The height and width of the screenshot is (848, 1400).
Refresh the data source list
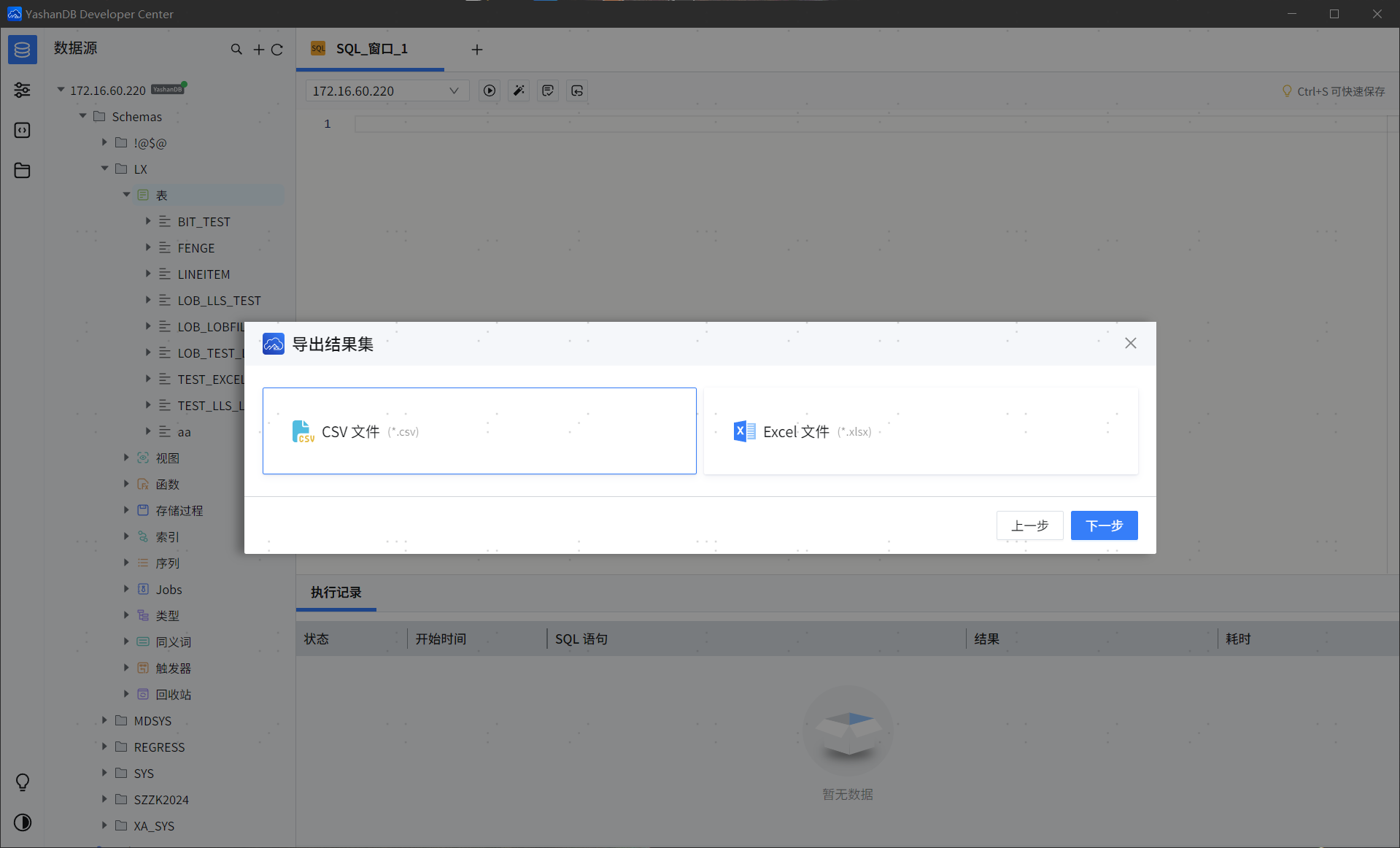click(277, 49)
